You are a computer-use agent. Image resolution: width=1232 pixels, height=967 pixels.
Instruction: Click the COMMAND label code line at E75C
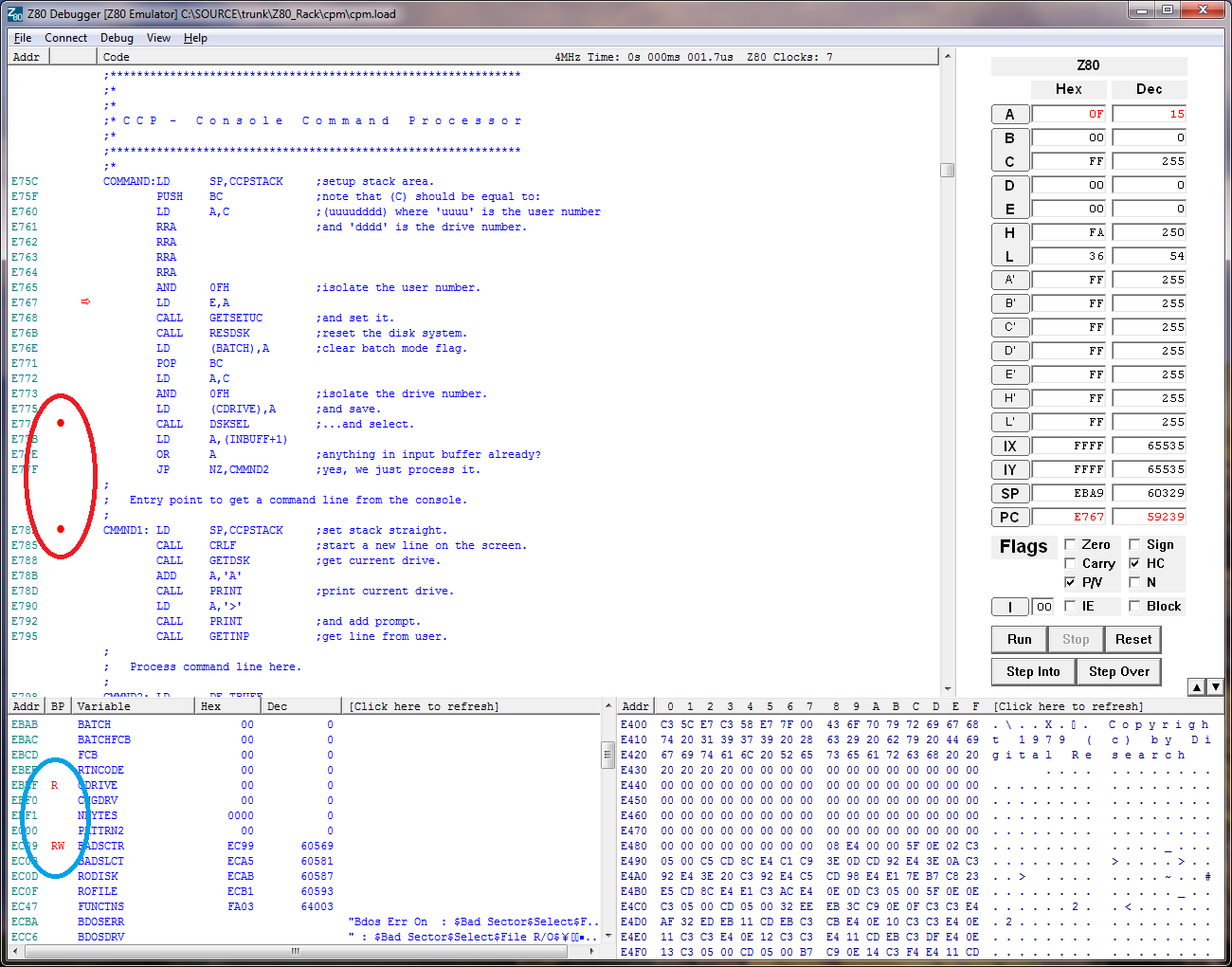pyautogui.click(x=269, y=181)
